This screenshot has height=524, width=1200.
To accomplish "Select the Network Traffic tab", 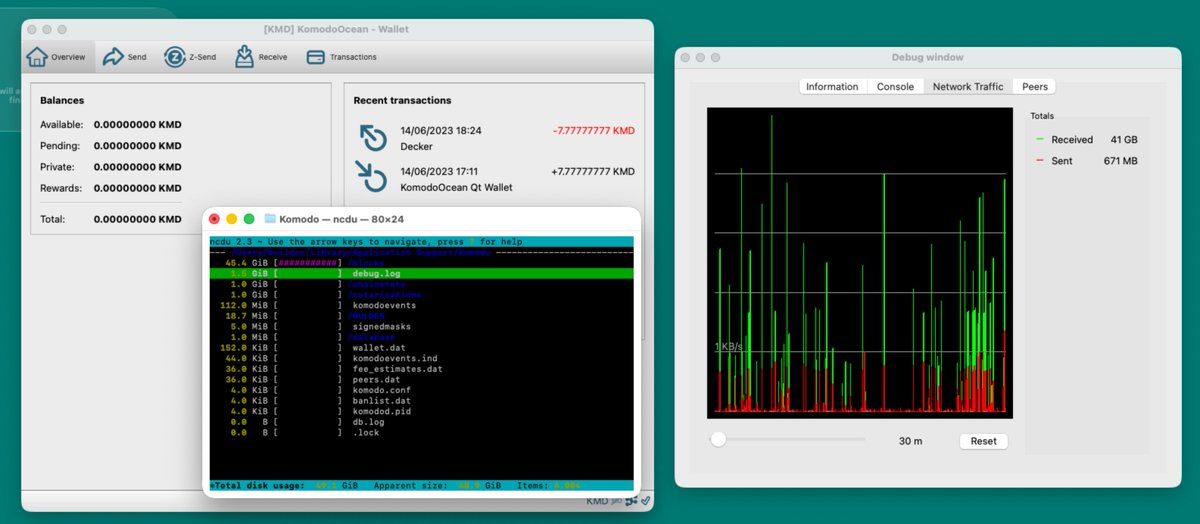I will coord(968,87).
